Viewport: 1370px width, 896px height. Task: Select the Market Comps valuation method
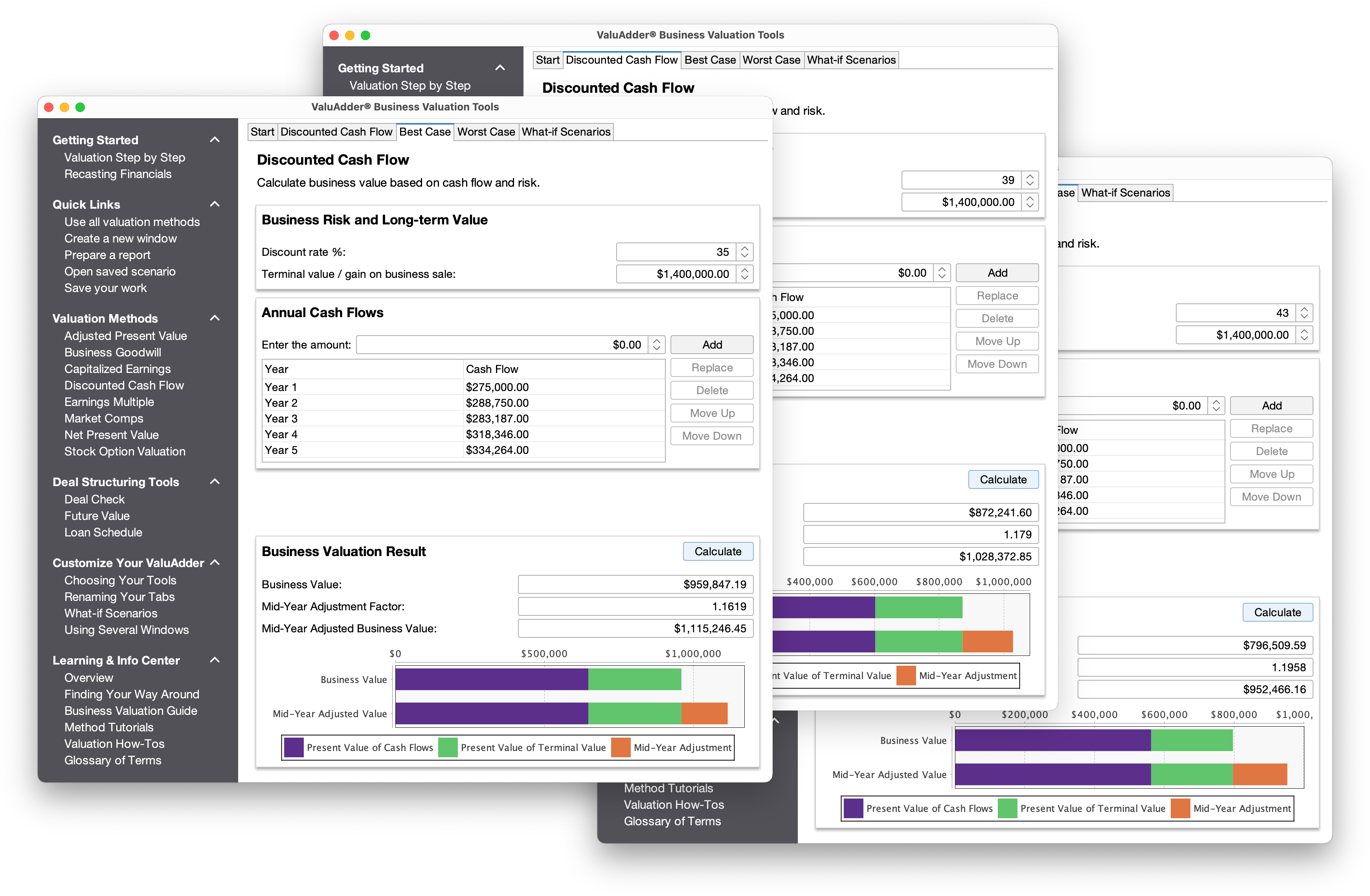[x=104, y=419]
